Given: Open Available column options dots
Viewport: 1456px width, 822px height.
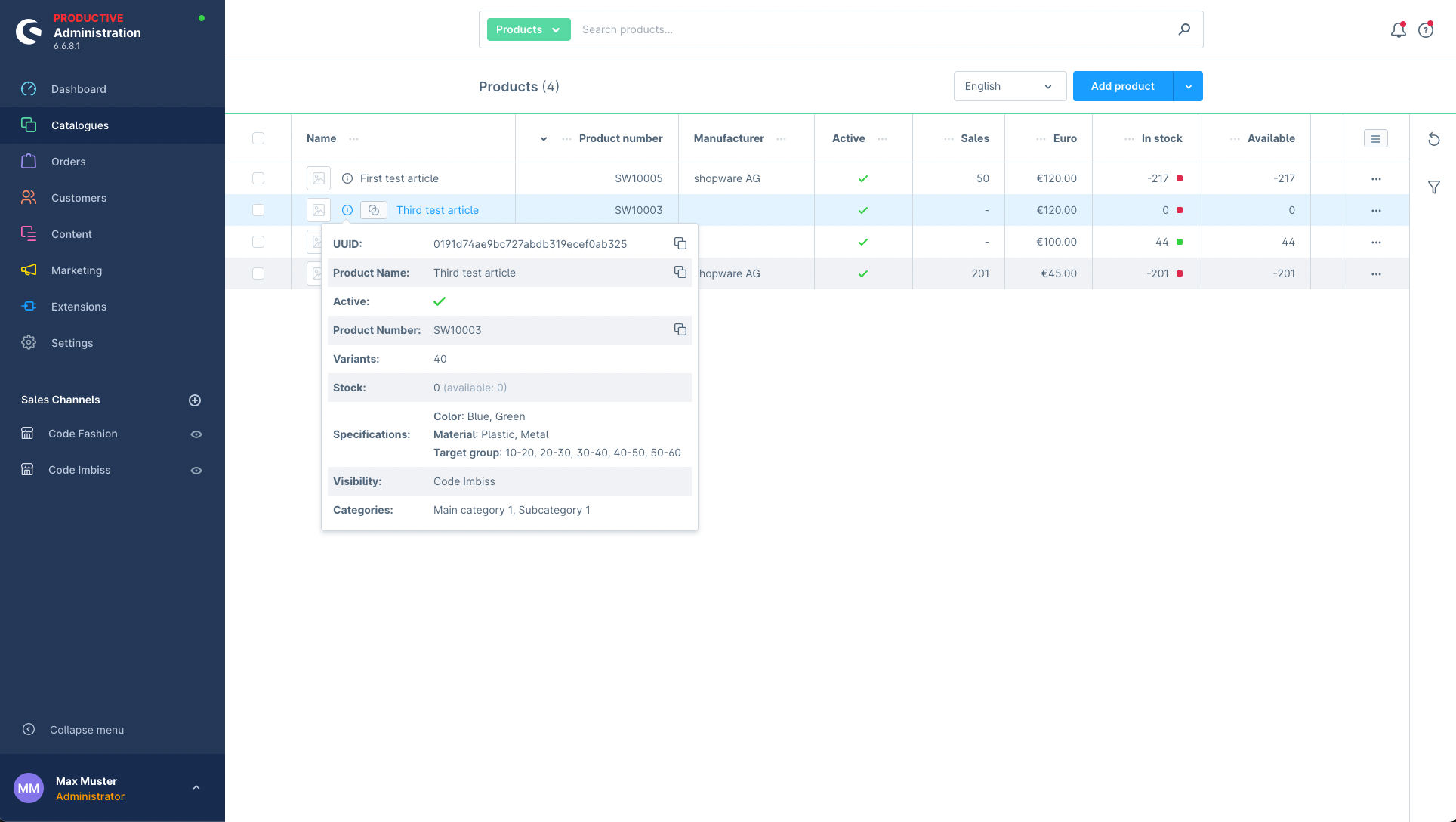Looking at the screenshot, I should (x=1235, y=139).
